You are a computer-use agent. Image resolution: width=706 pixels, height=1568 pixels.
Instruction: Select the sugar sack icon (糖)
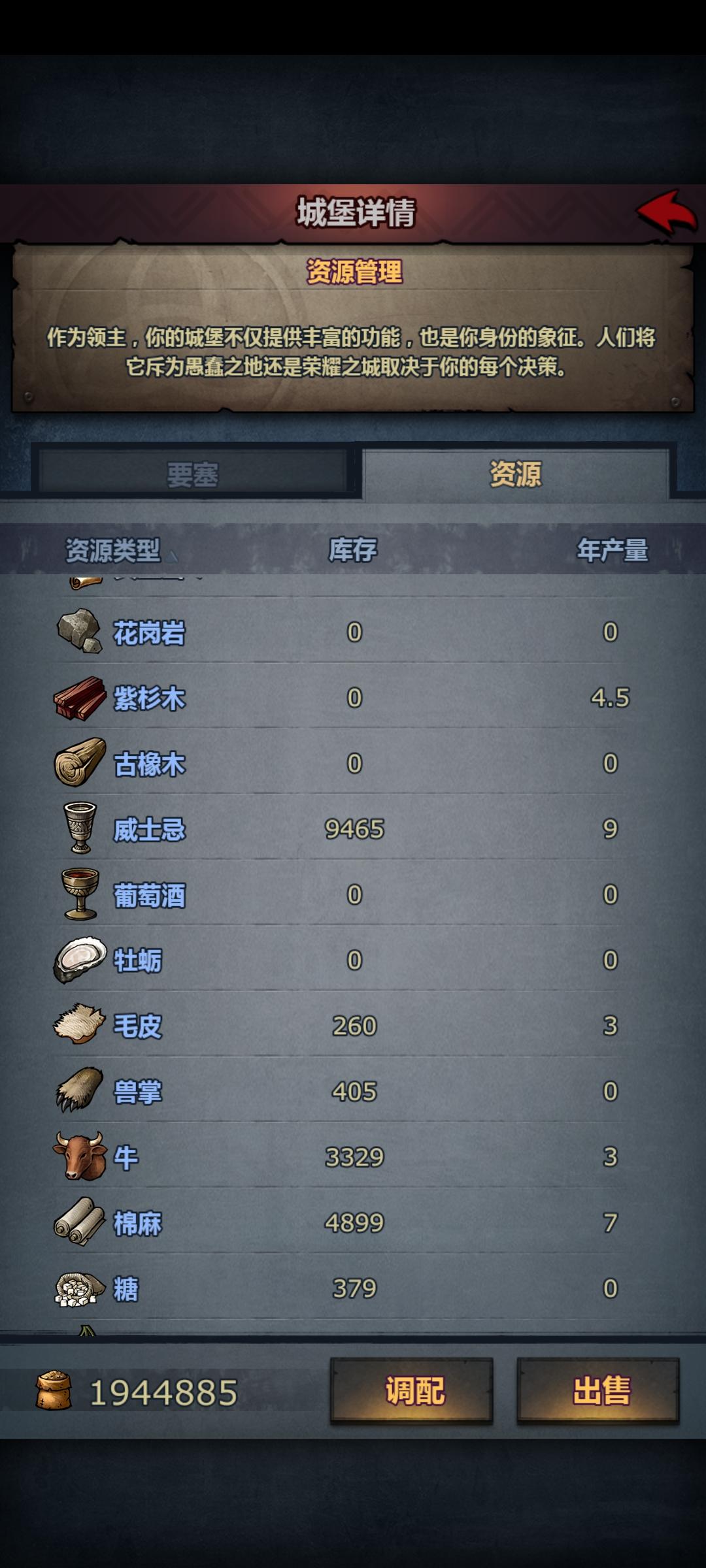click(x=79, y=1288)
